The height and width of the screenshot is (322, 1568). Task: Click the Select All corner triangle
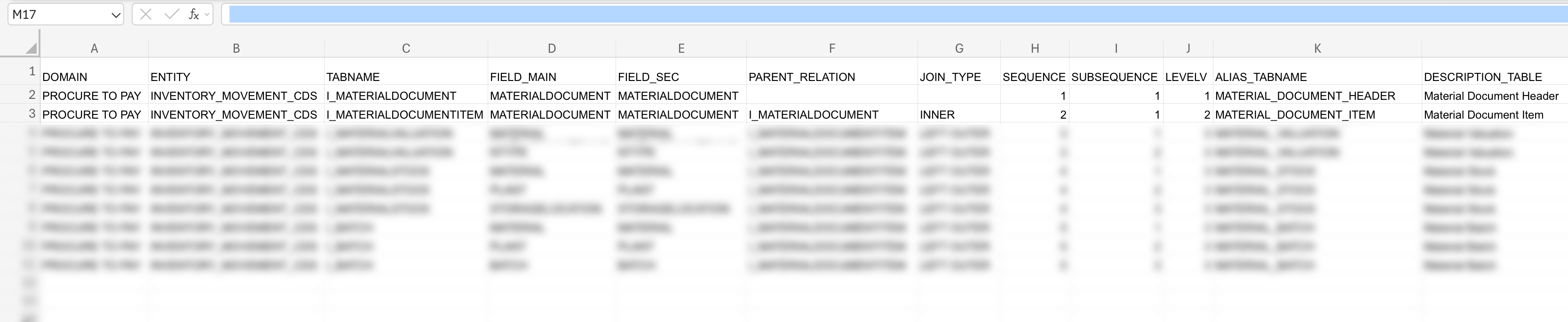click(x=31, y=48)
